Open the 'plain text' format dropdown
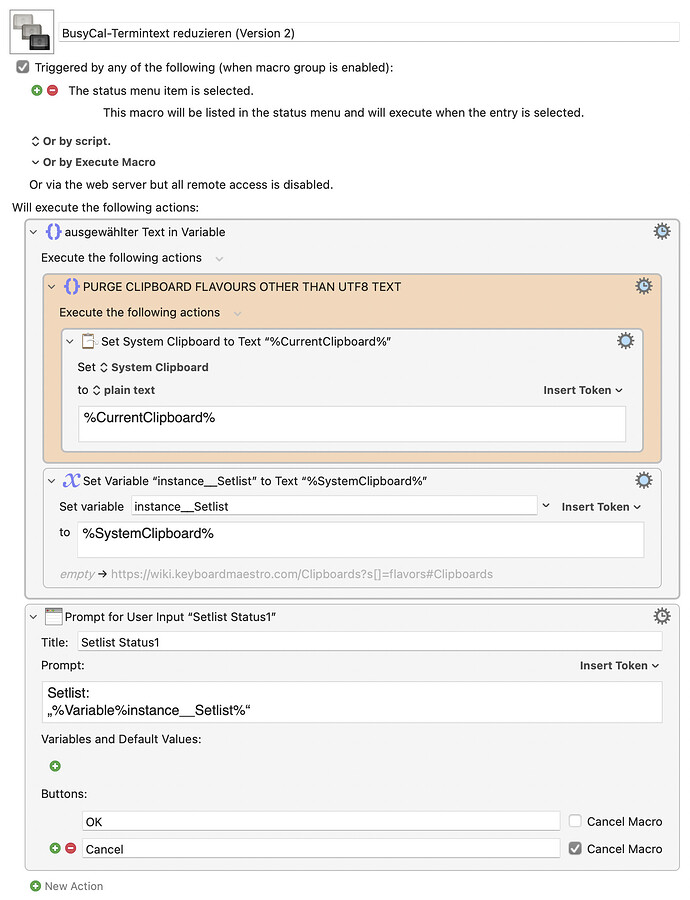The height and width of the screenshot is (900, 690). [x=124, y=390]
